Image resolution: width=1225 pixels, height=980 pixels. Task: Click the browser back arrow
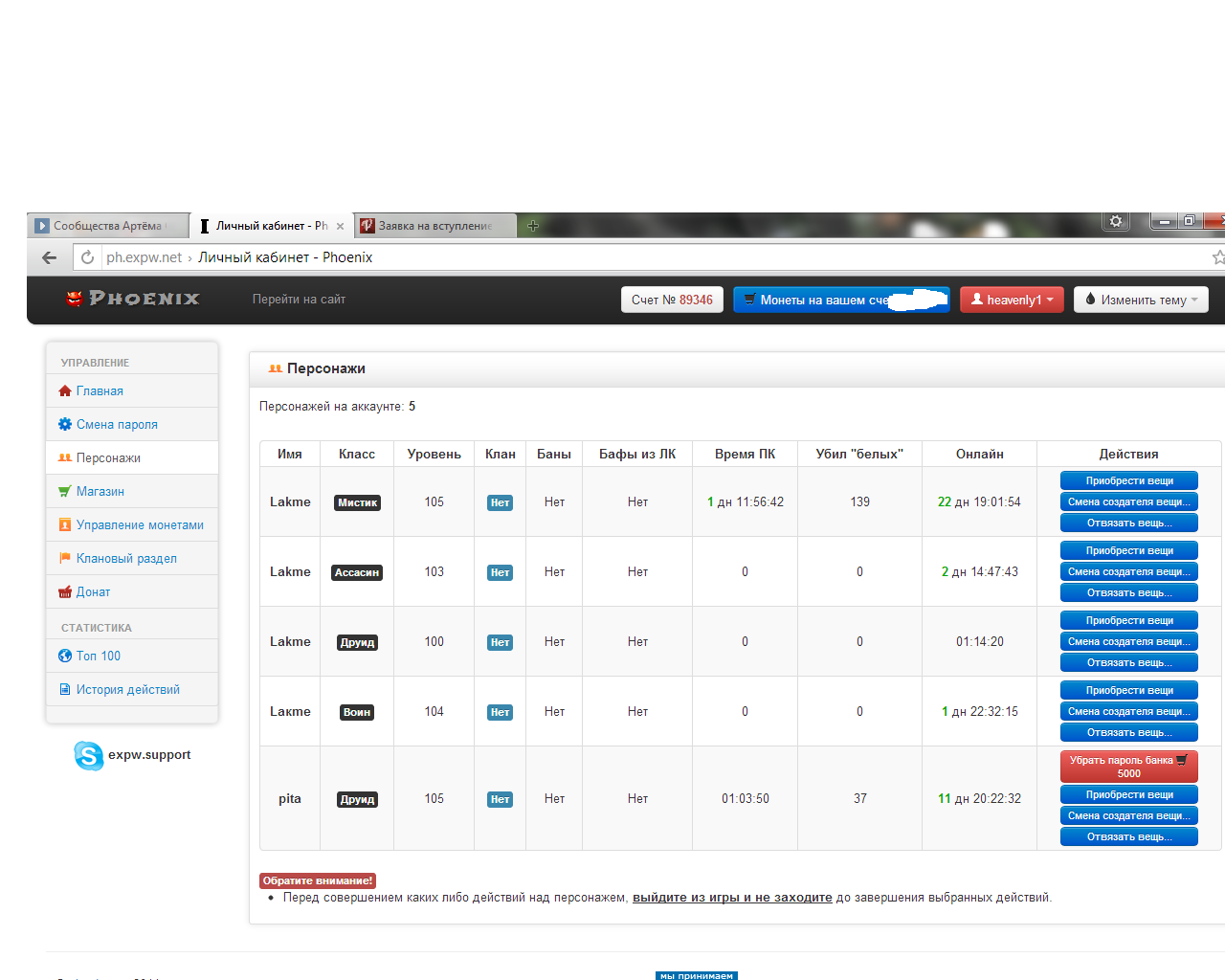point(50,257)
